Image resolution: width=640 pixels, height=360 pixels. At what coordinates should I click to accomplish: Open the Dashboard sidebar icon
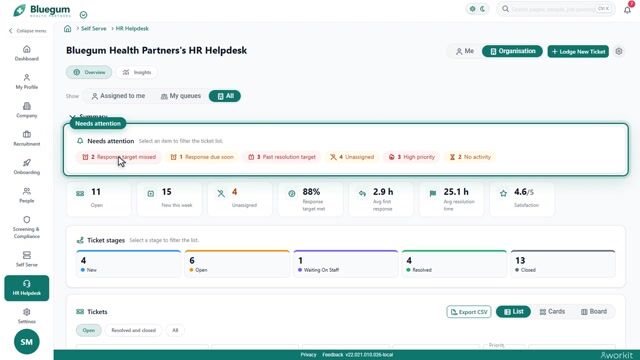click(x=27, y=53)
